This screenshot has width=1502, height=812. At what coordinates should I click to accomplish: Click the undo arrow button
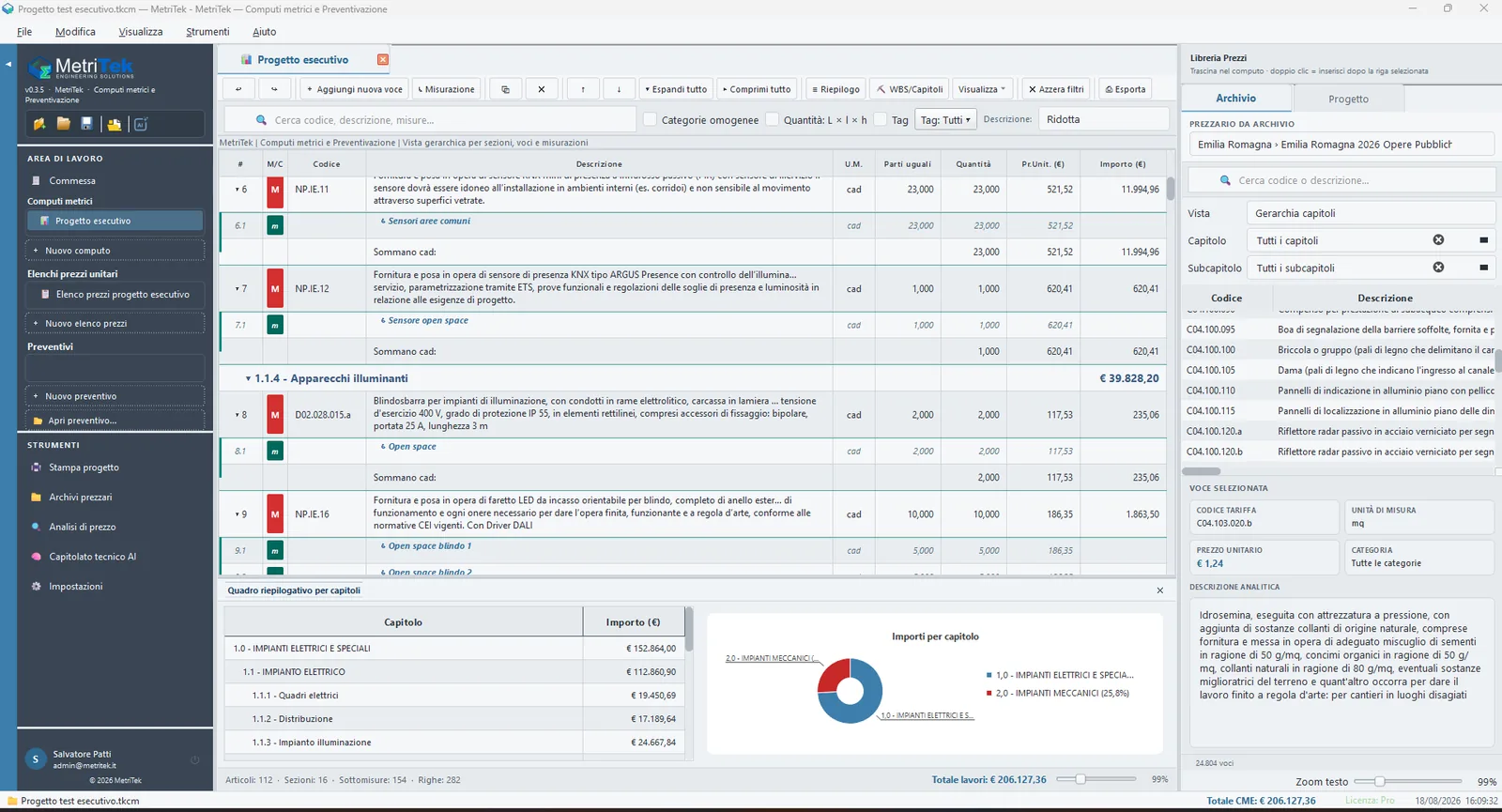(238, 89)
